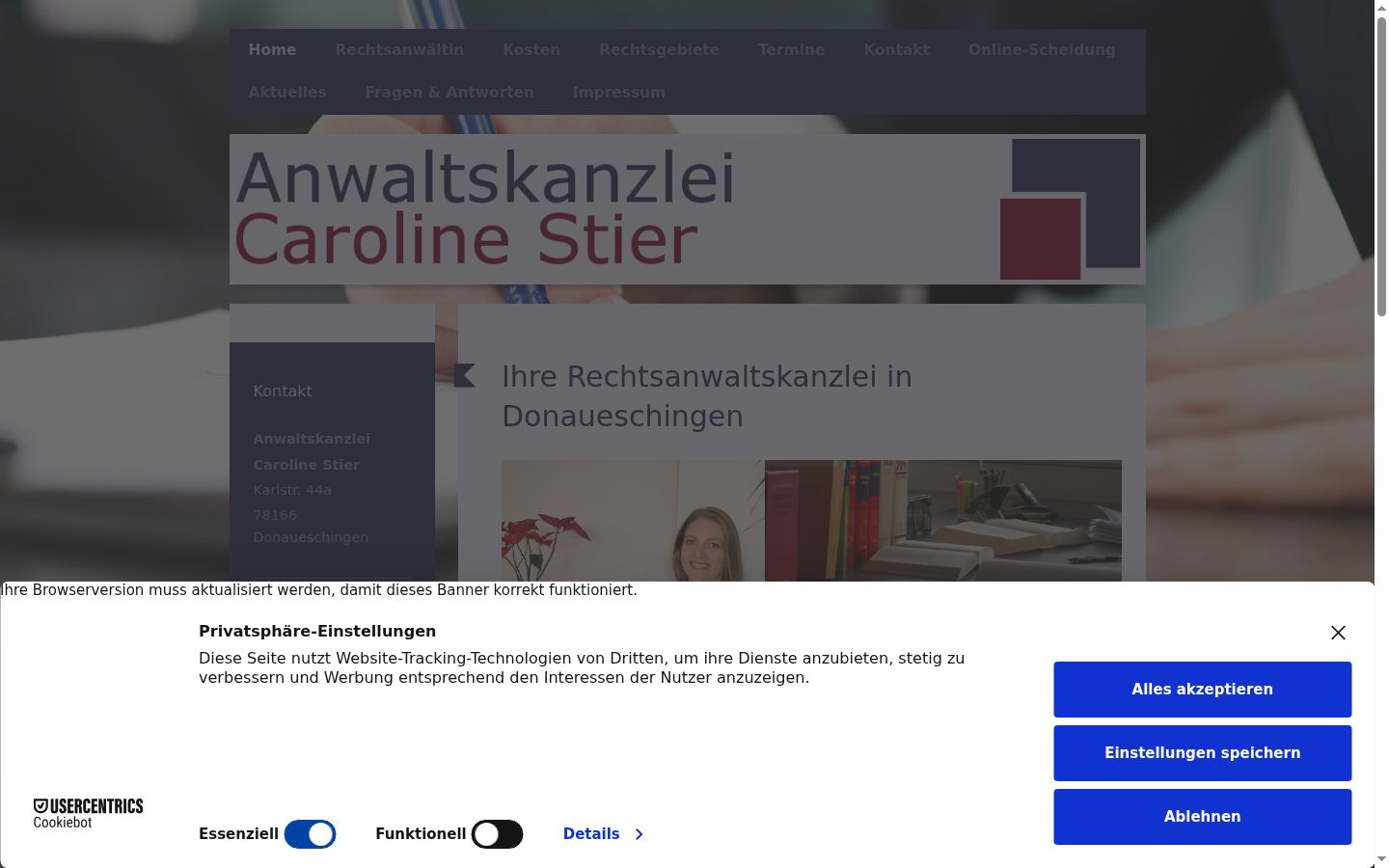Go to the Aktuelles page
This screenshot has width=1389, height=868.
[x=287, y=93]
